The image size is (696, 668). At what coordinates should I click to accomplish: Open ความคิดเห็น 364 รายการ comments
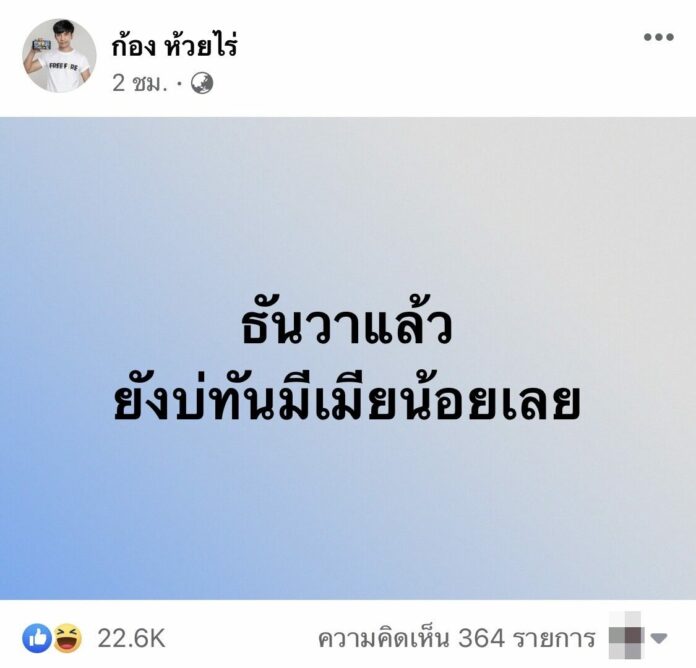(456, 639)
